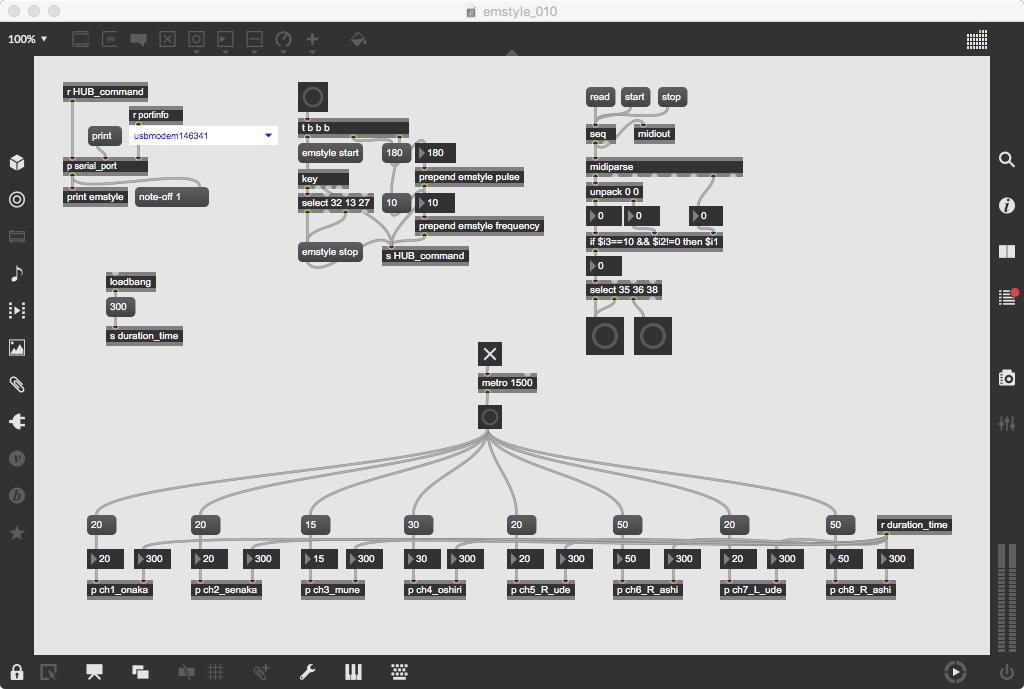Viewport: 1024px width, 689px height.
Task: Open the wrench debug tools icon
Action: tap(307, 671)
